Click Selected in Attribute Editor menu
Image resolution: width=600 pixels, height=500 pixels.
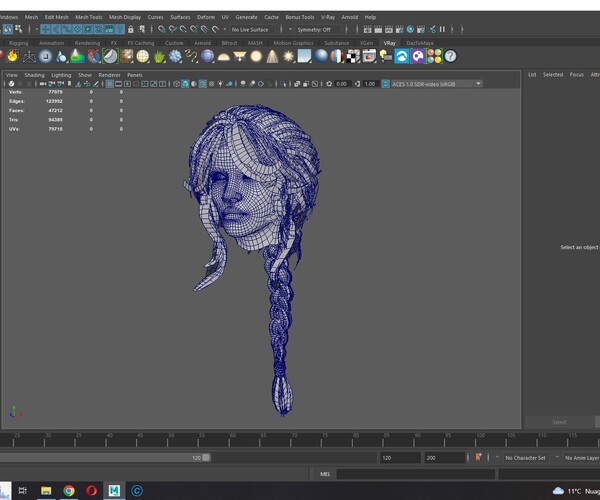pyautogui.click(x=553, y=75)
